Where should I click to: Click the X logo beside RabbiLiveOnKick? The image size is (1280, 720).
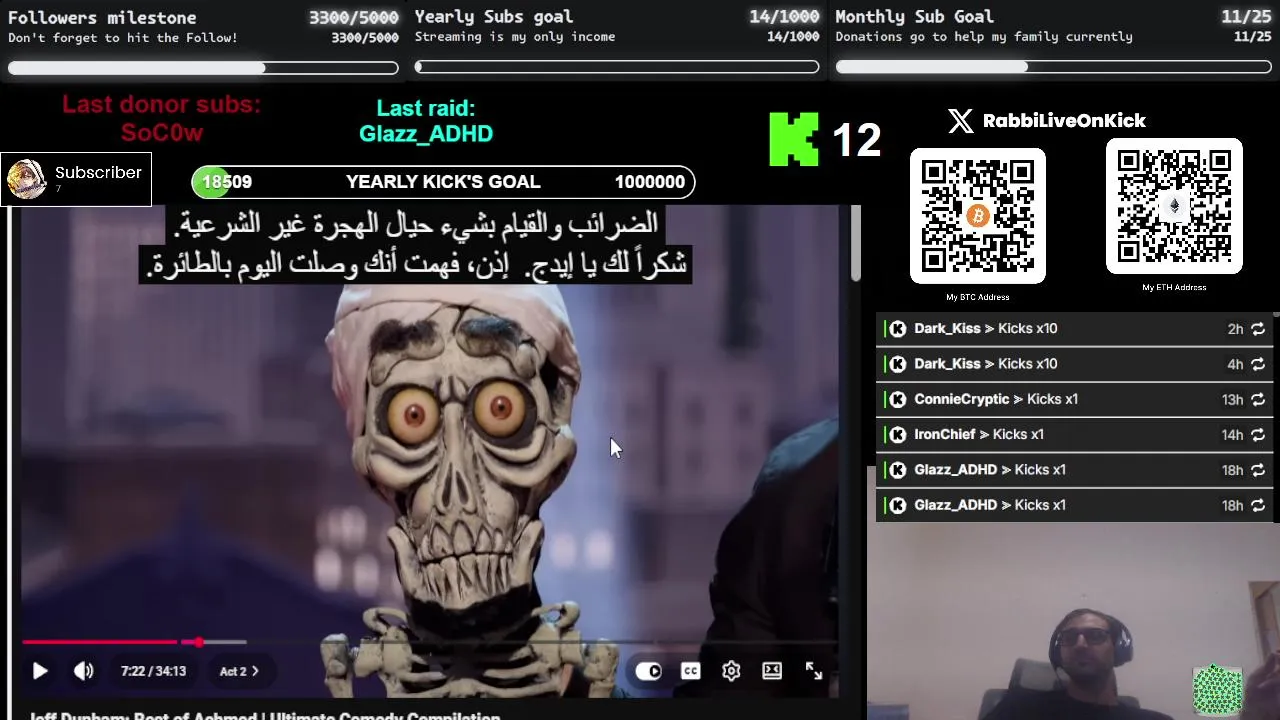click(x=960, y=121)
